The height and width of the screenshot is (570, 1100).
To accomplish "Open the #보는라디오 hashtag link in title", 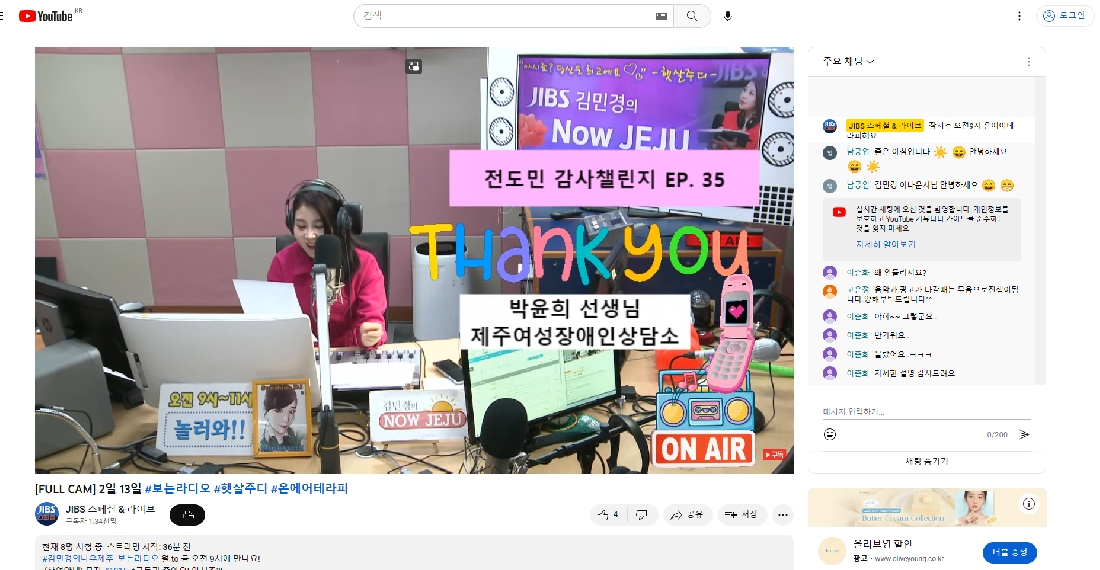I will pos(177,488).
